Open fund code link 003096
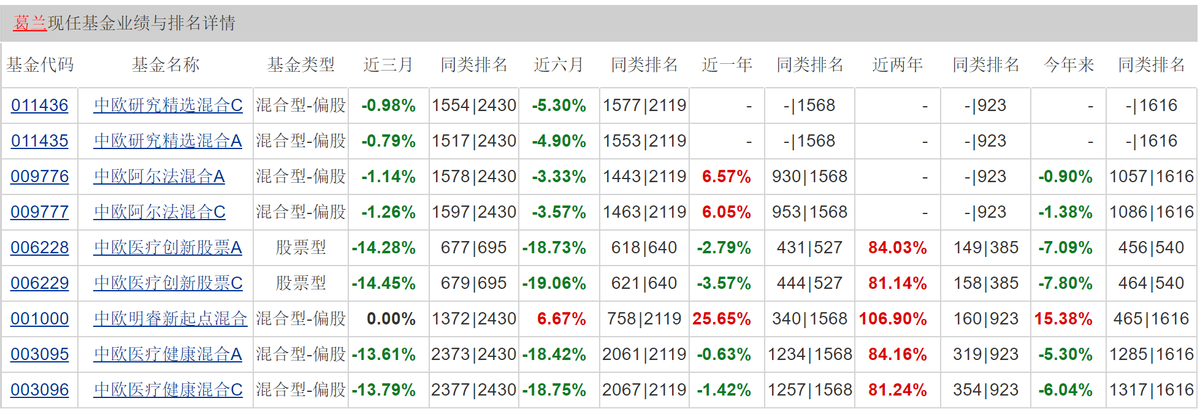 click(40, 390)
